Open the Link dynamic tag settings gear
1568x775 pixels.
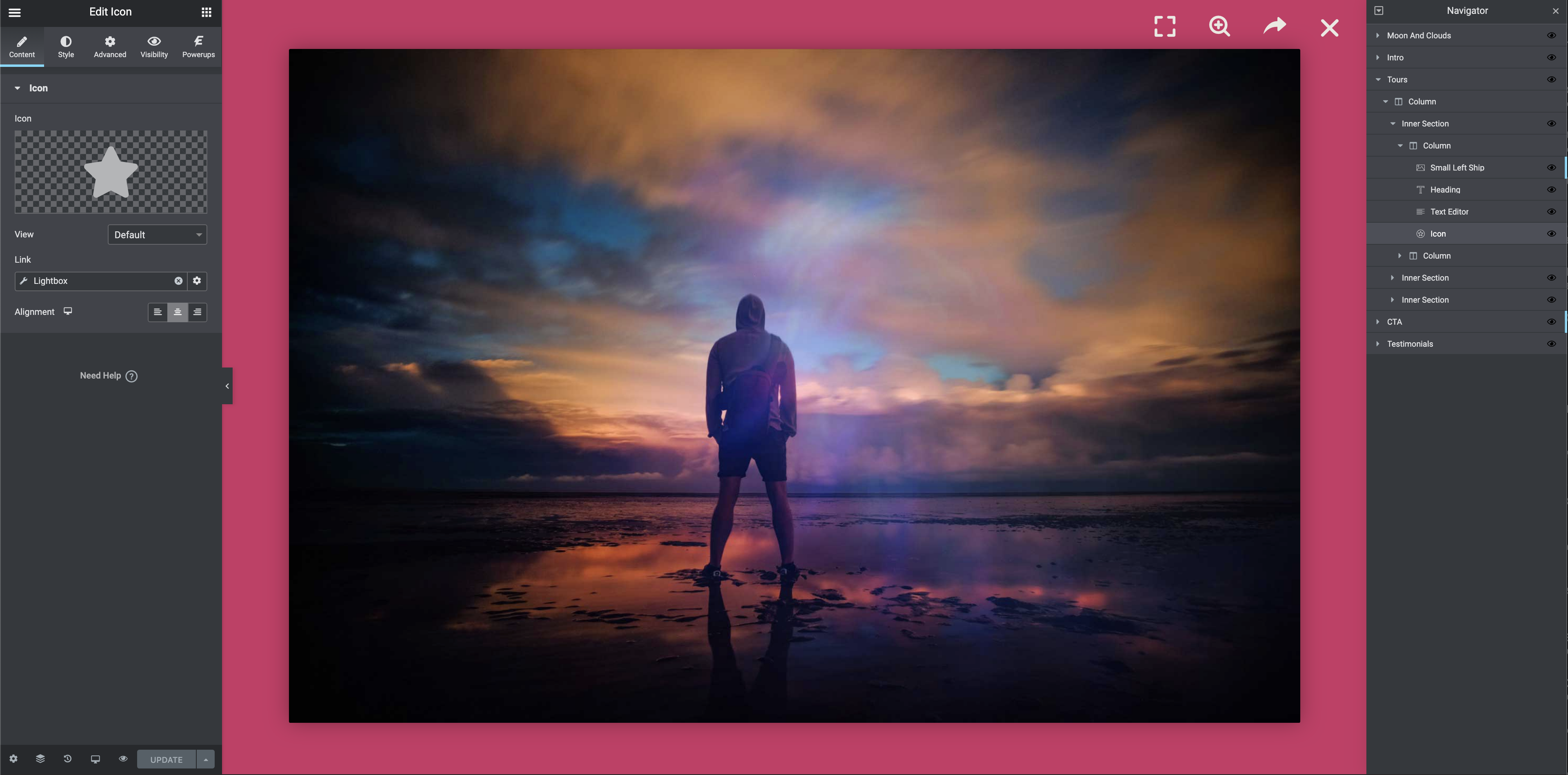pos(197,281)
